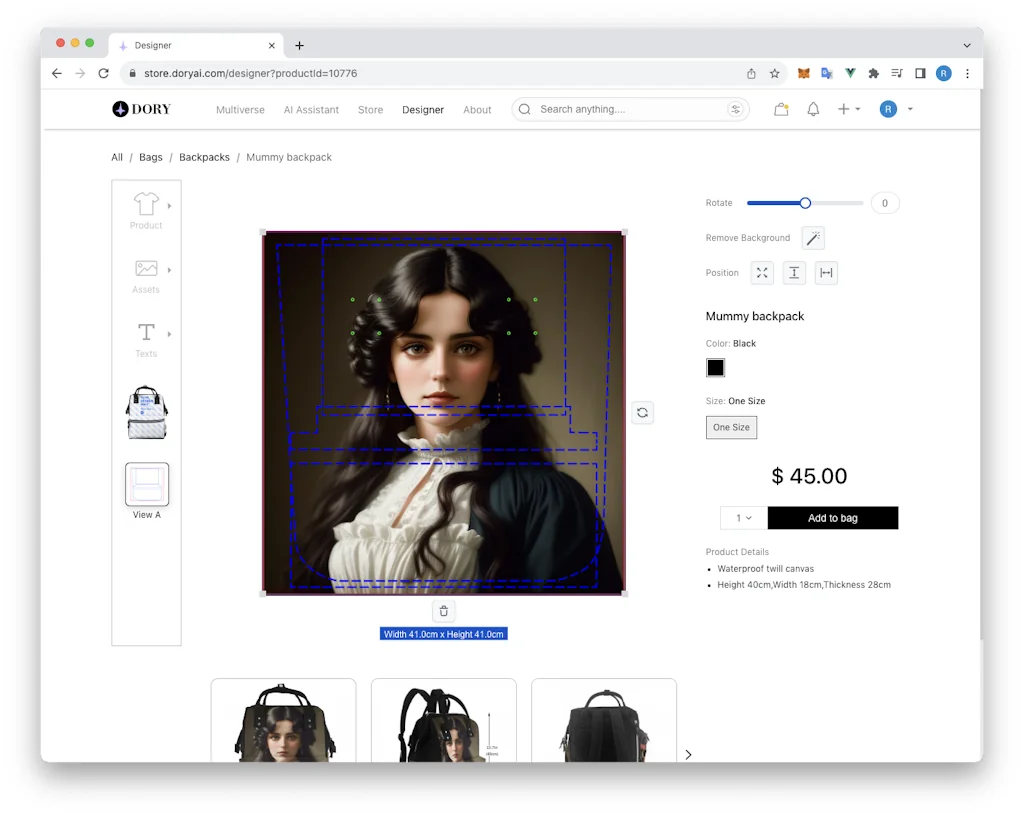Open the AI Assistant menu item
The image size is (1024, 816).
pyautogui.click(x=311, y=110)
